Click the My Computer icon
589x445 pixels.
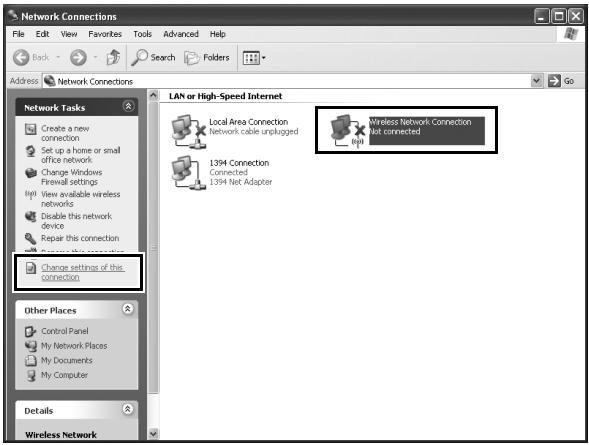tap(31, 375)
